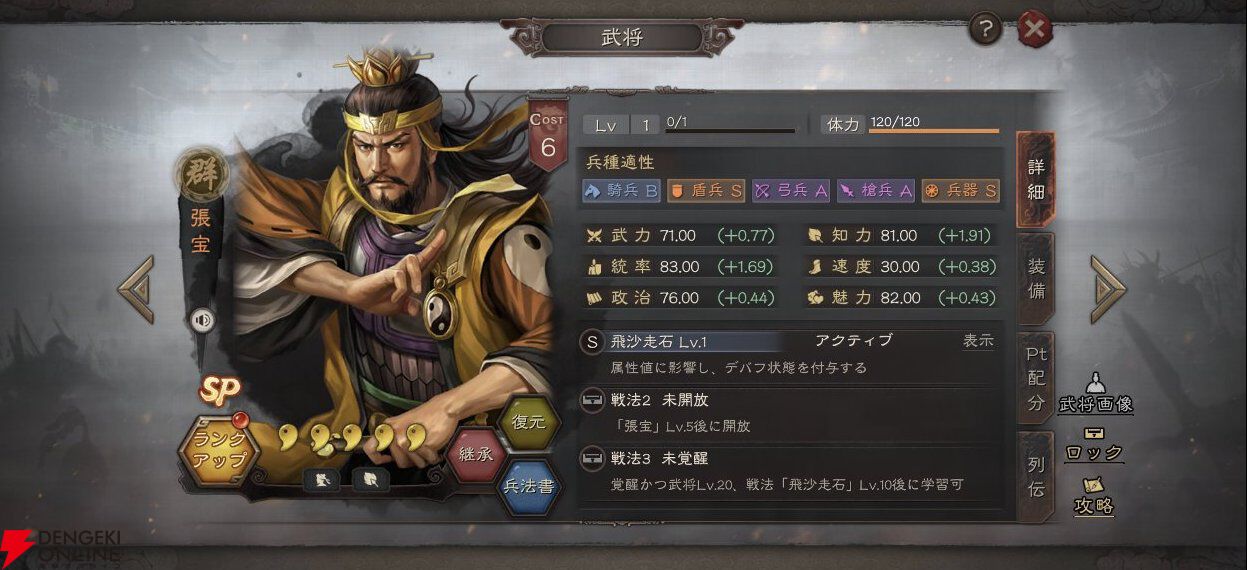Open the help question mark icon
The width and height of the screenshot is (1247, 570).
coord(985,30)
